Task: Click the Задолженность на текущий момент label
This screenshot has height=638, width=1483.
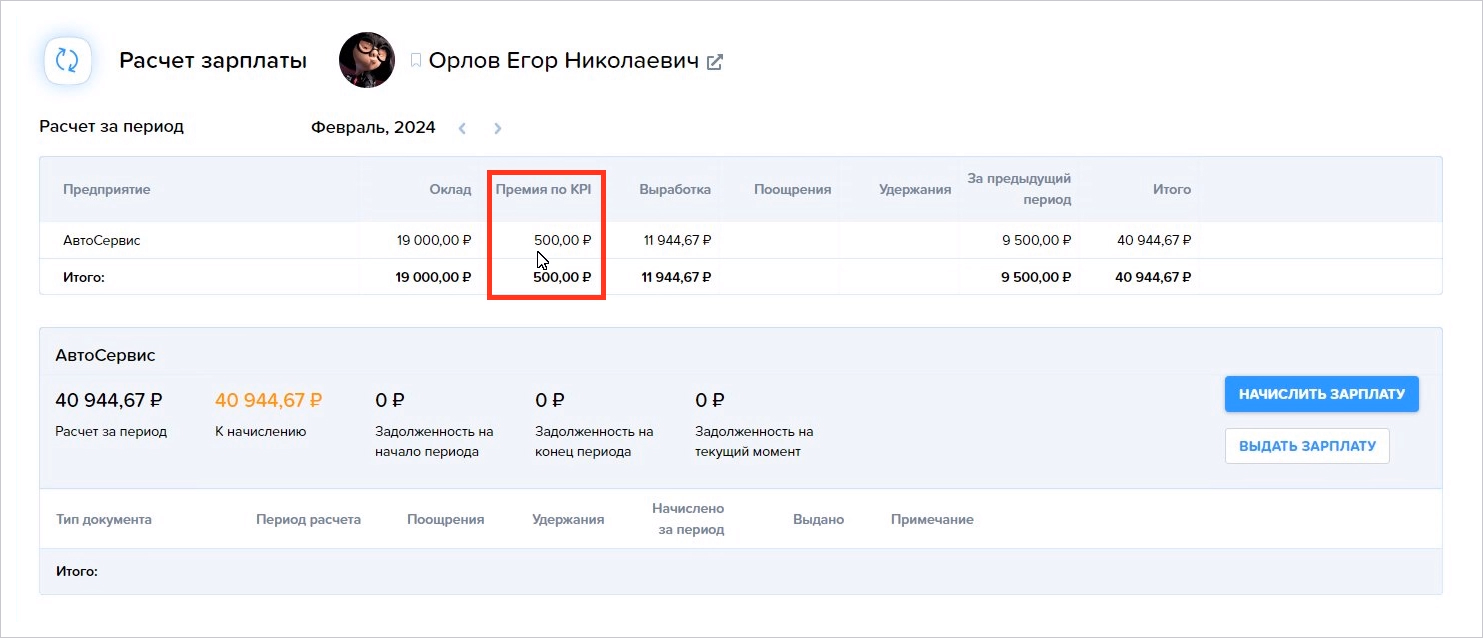Action: 754,441
